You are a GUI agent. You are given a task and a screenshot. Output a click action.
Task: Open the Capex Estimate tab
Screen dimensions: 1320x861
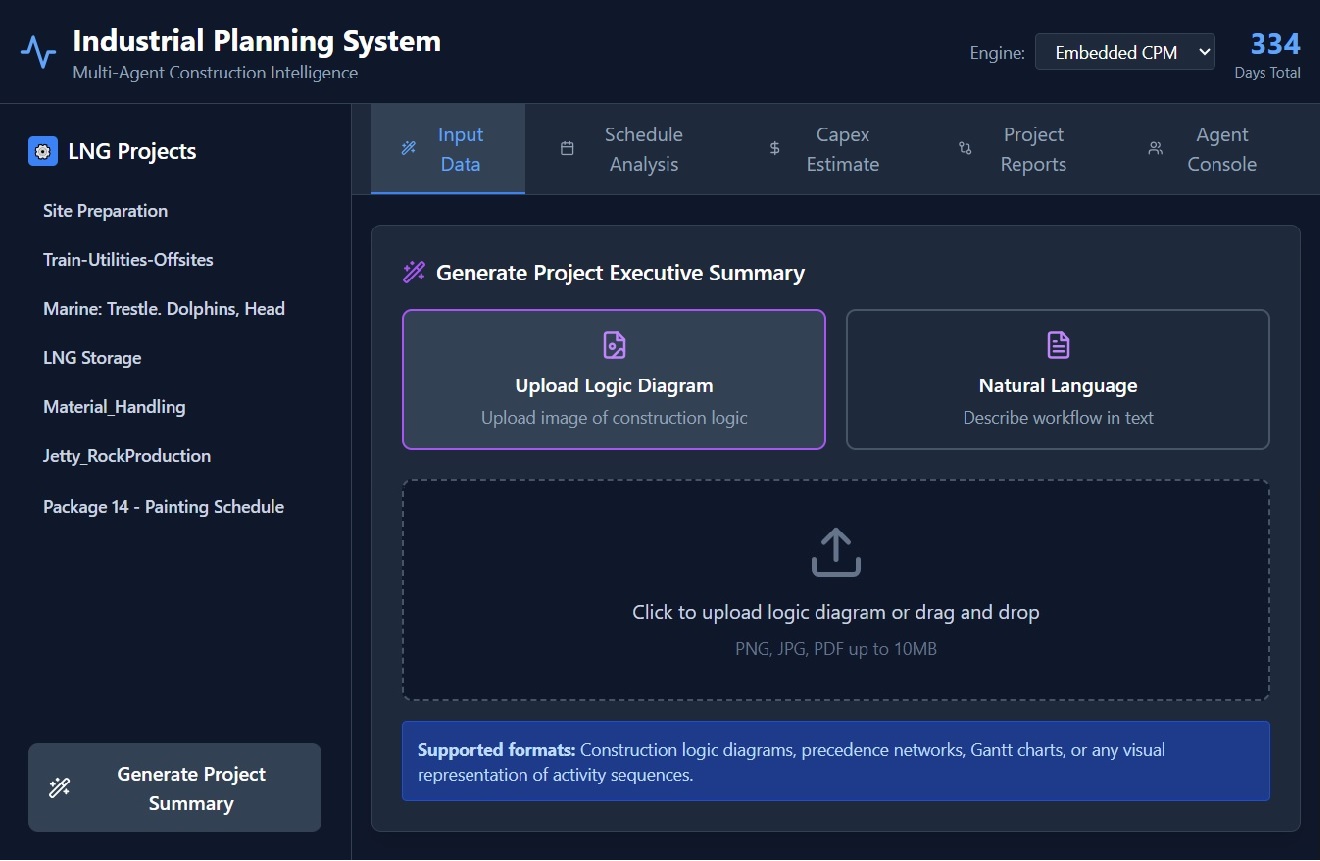842,149
